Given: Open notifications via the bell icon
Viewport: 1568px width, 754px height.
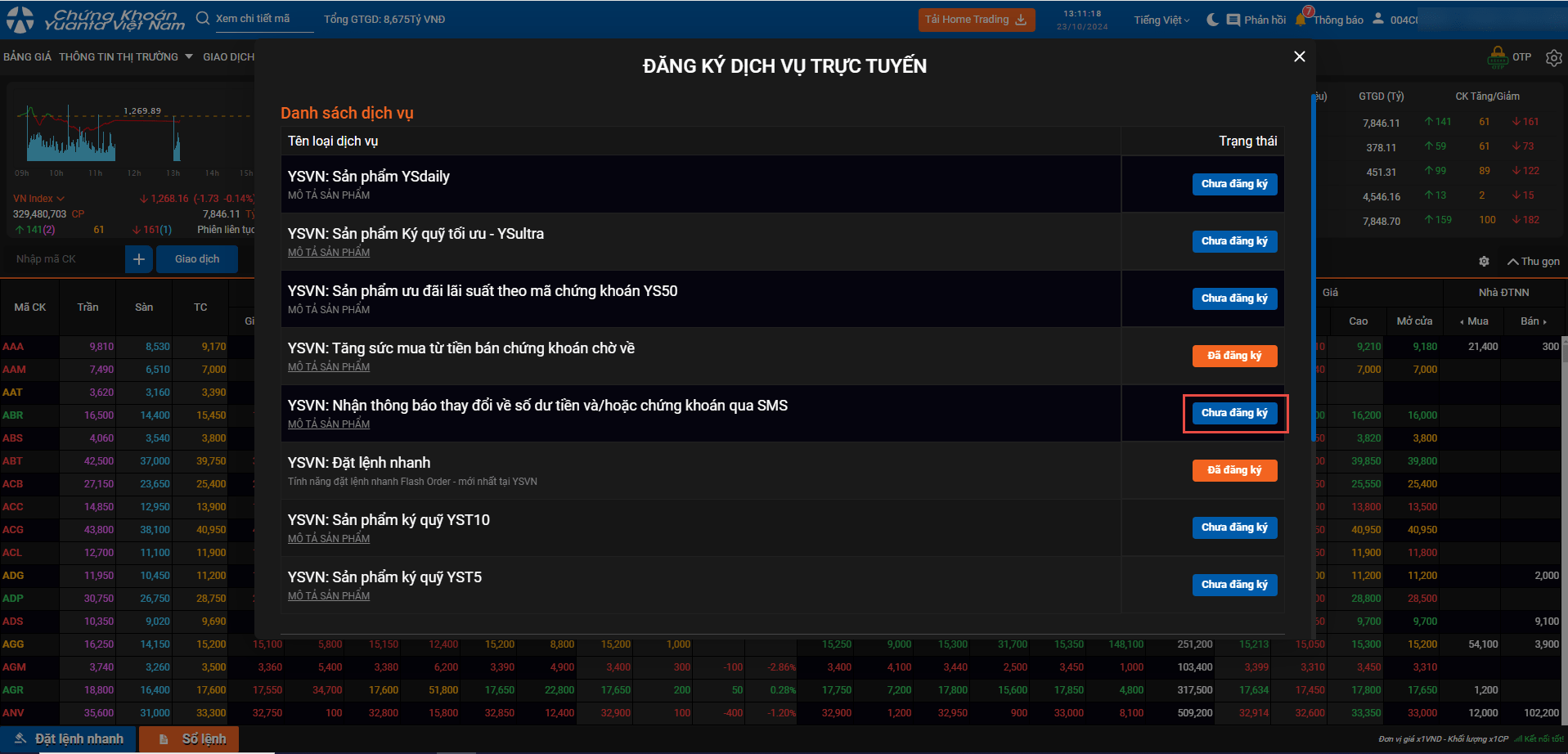Looking at the screenshot, I should click(1301, 20).
